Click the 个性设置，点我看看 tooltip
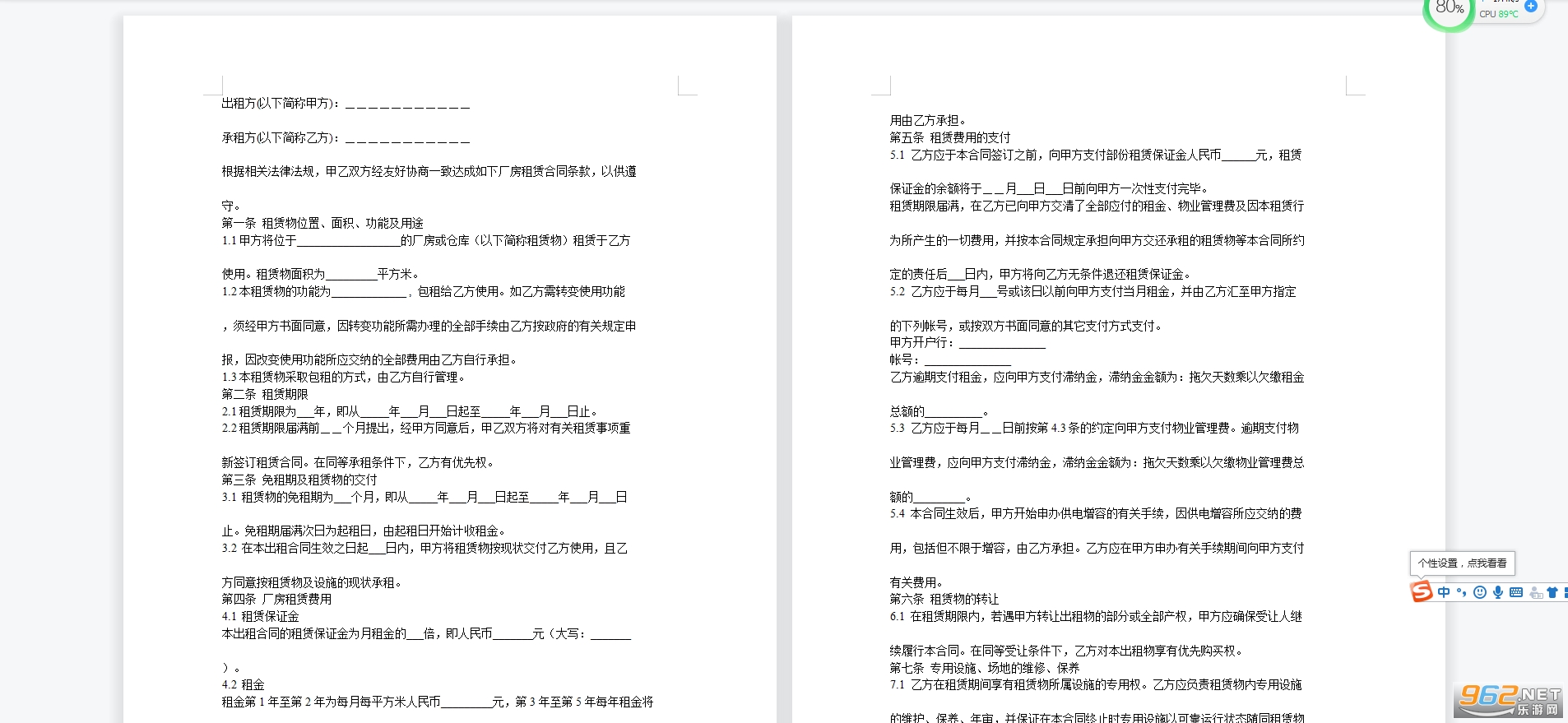This screenshot has height=723, width=1568. pos(1462,563)
